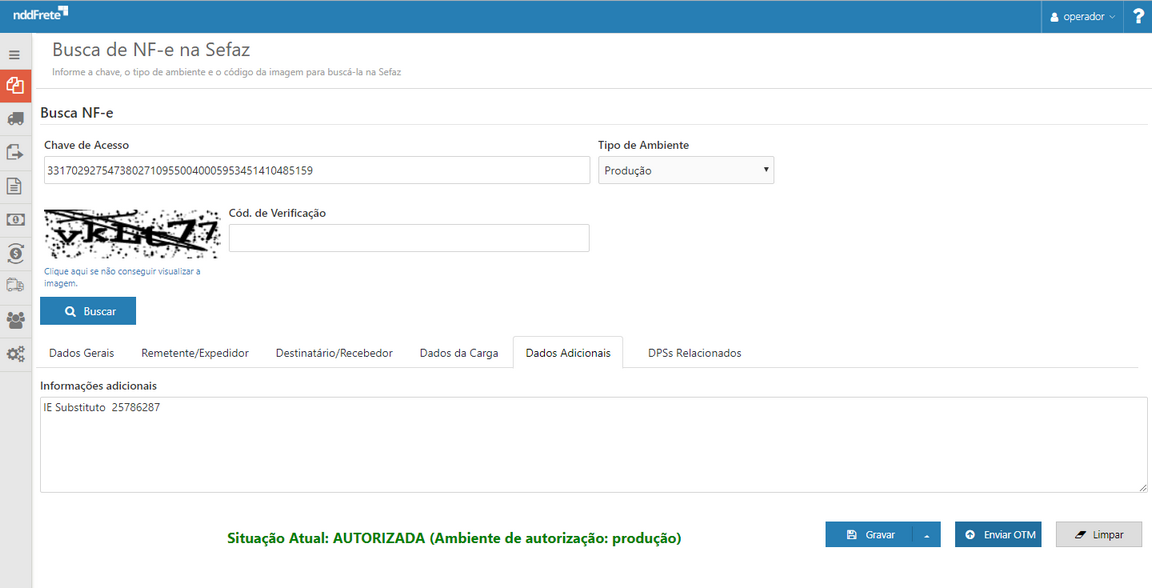Select the highlighted NF-e documents icon in sidebar

tap(14, 85)
